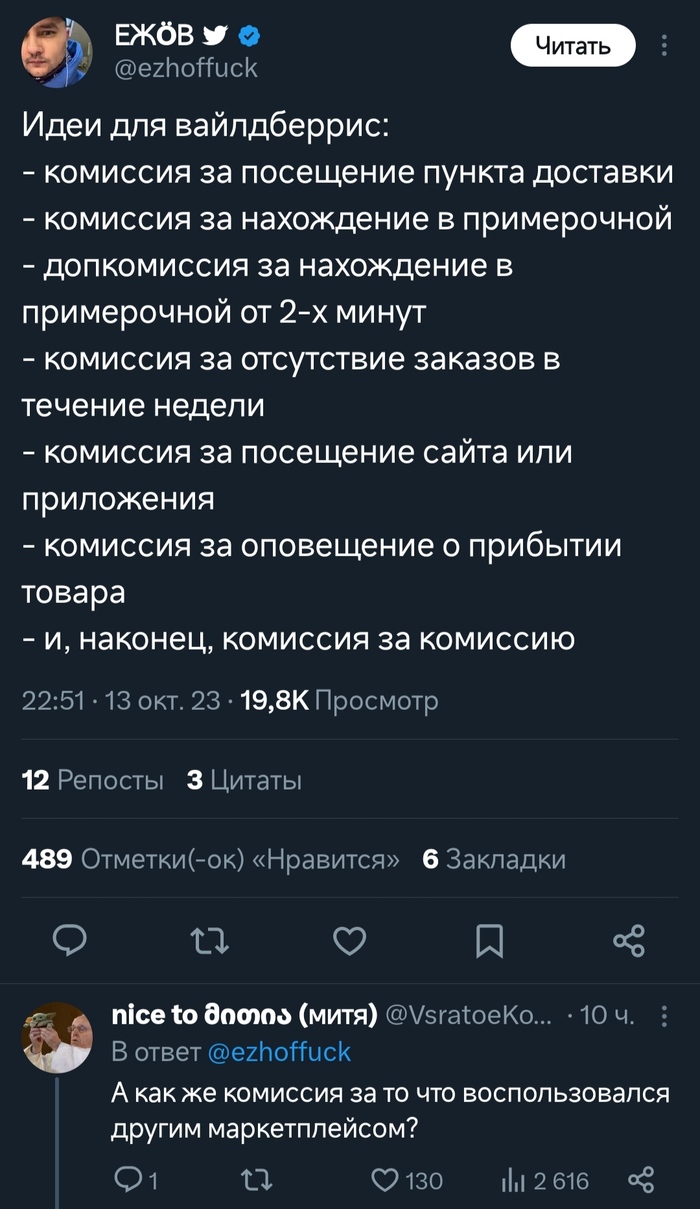Screen dimensions: 700x1209
Task: Like митя's reply showing 130 likes
Action: tap(407, 1180)
